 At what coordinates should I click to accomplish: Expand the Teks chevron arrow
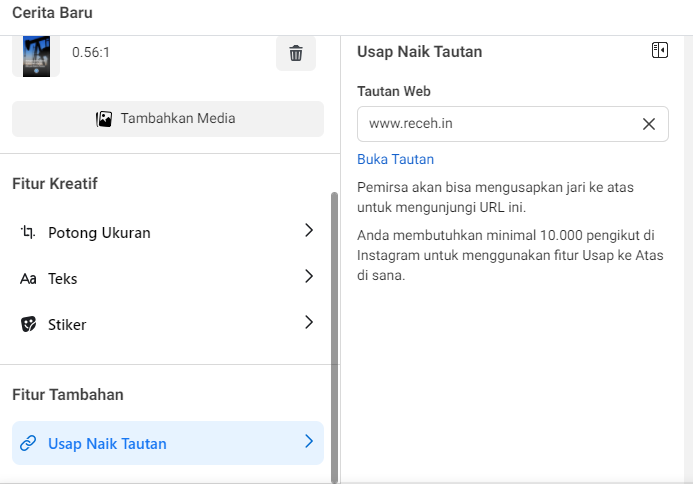(x=309, y=276)
